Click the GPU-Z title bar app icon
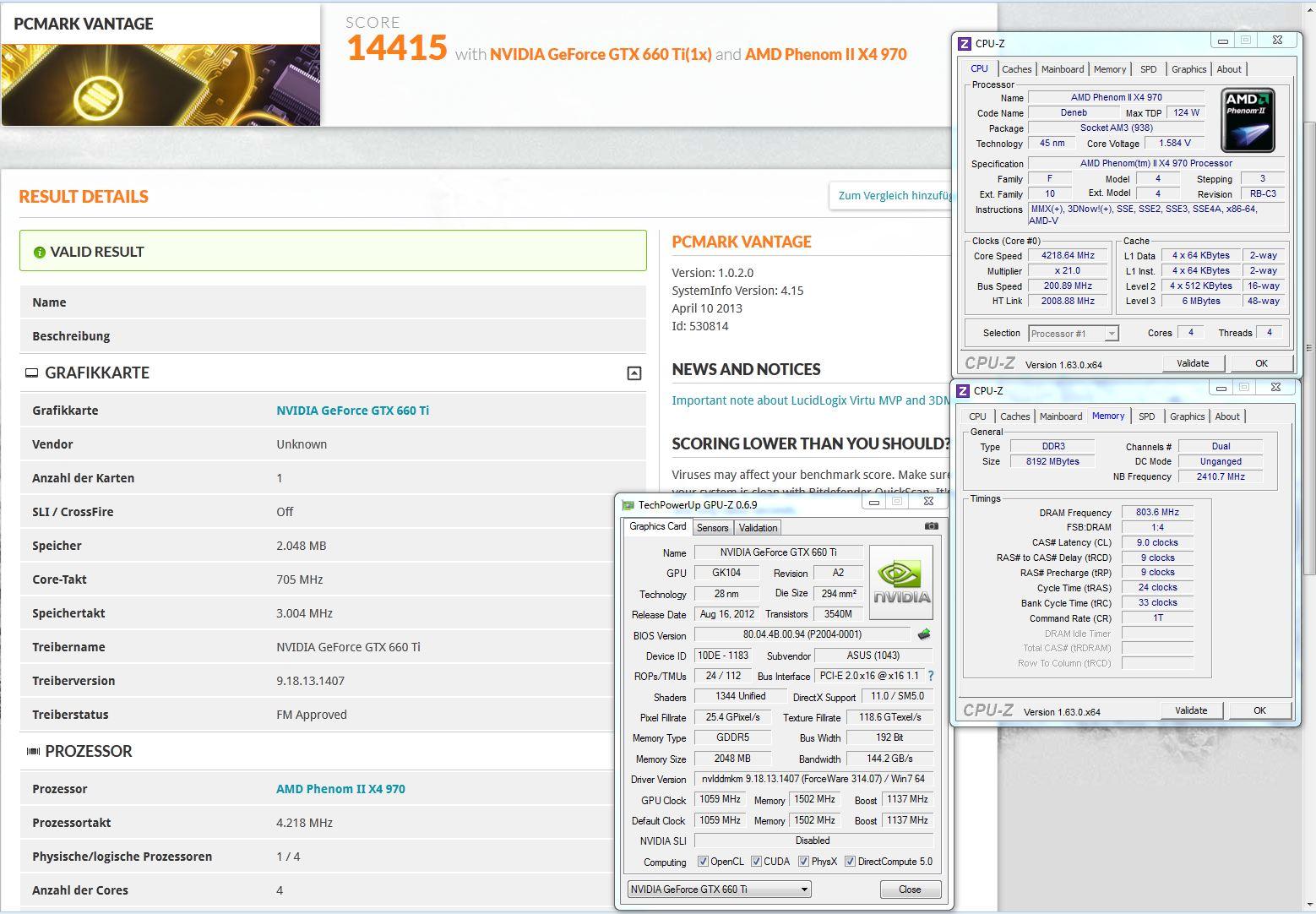The image size is (1316, 914). [628, 504]
